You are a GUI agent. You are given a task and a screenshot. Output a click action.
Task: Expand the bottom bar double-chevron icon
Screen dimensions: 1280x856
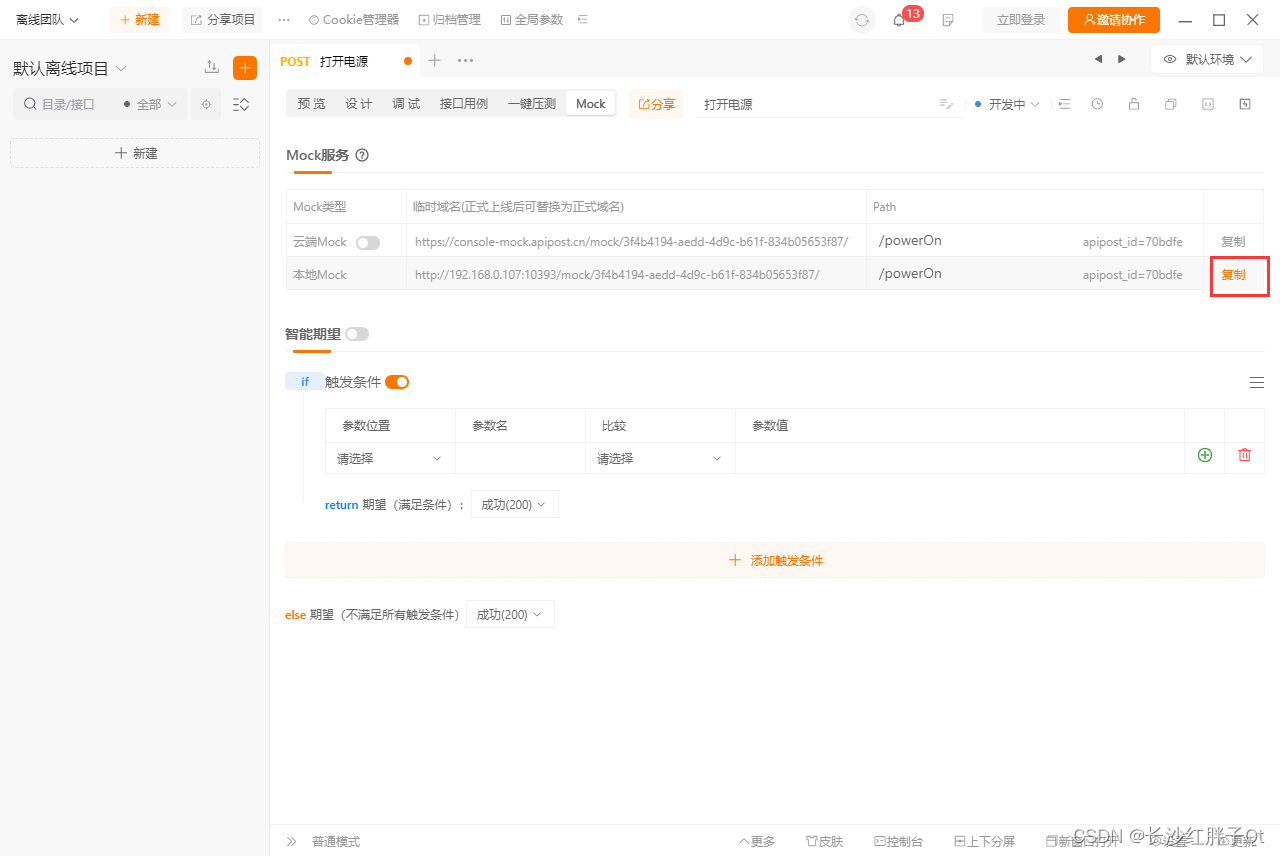click(x=292, y=842)
